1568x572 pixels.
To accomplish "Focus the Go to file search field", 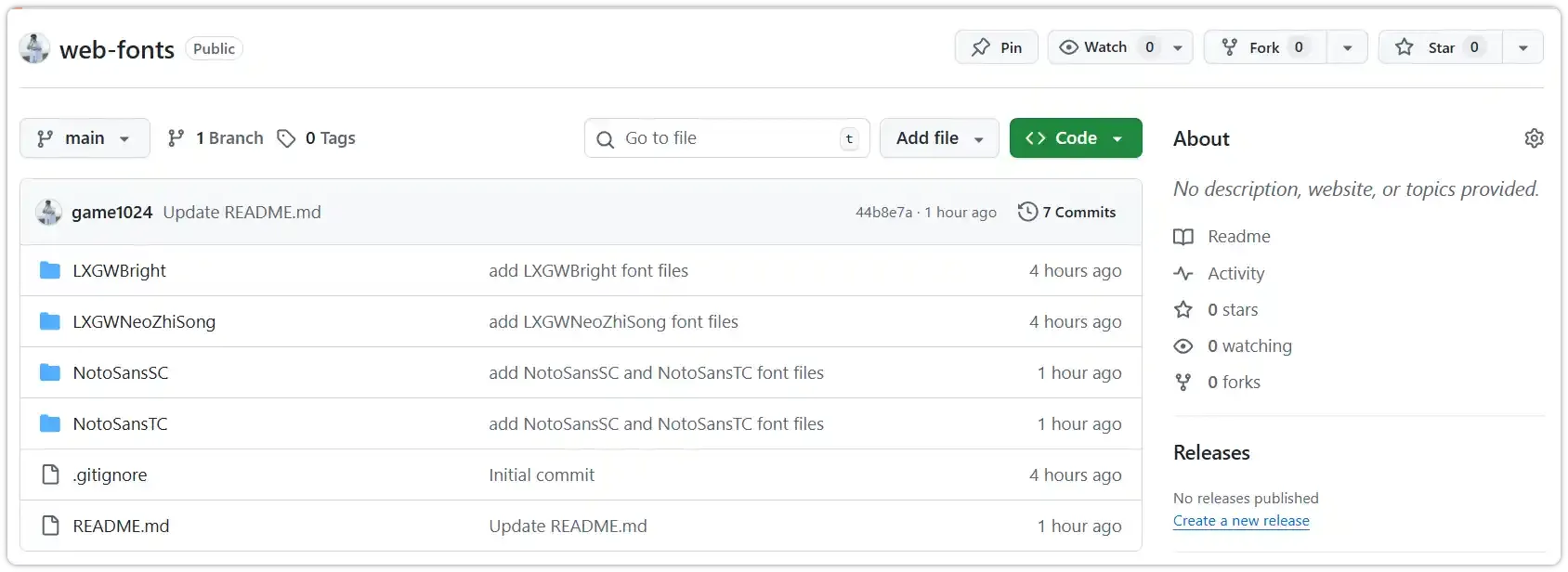I will click(x=726, y=138).
